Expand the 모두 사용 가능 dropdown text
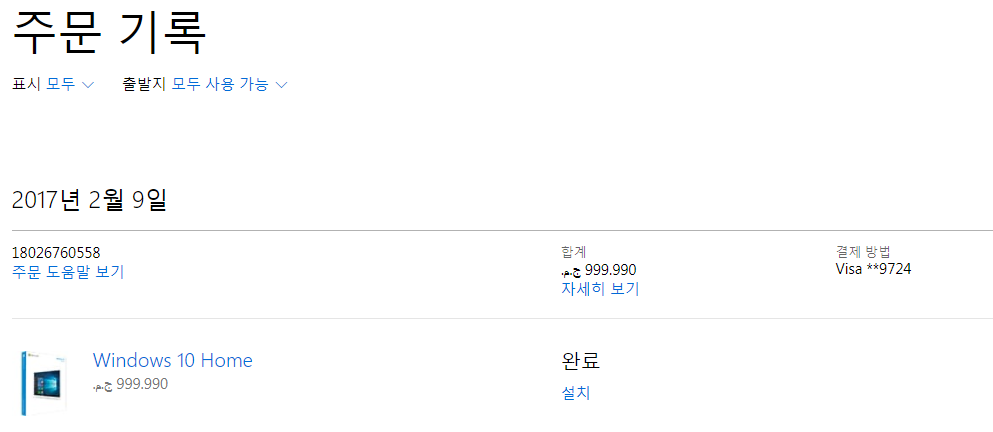The image size is (993, 432). pos(220,84)
